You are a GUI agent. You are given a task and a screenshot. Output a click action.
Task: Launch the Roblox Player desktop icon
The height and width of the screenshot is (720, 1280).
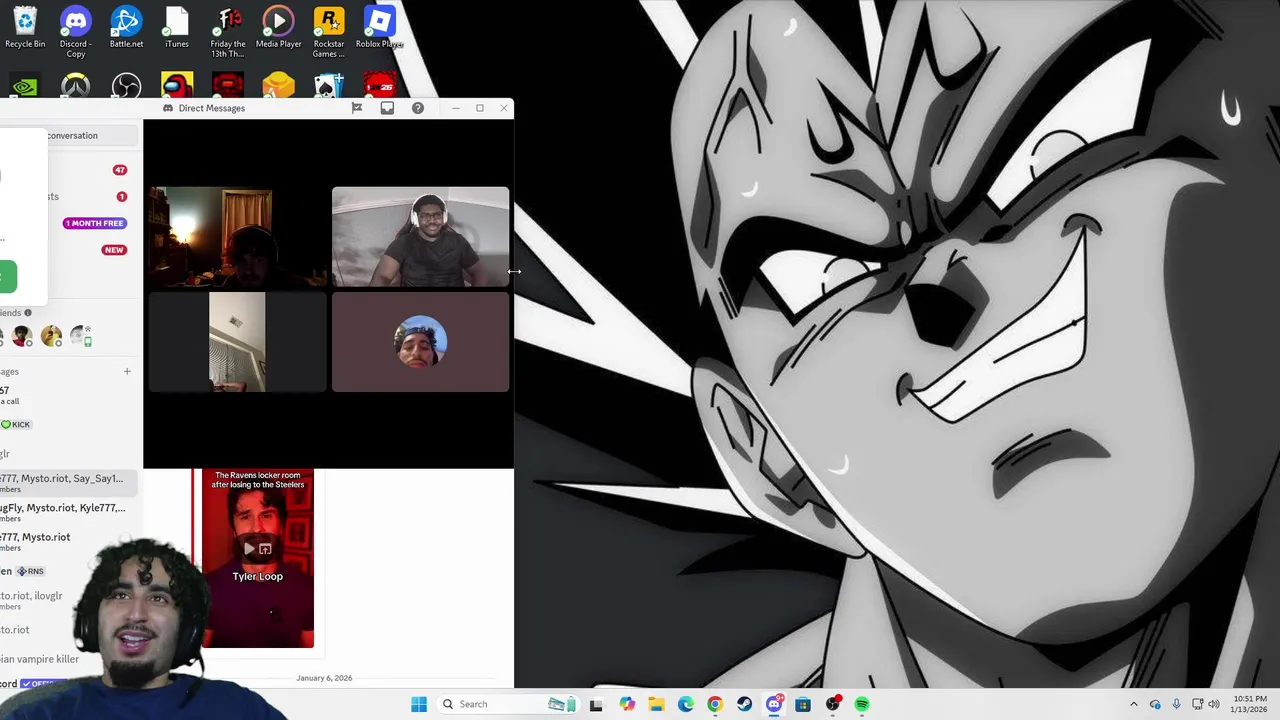click(379, 27)
